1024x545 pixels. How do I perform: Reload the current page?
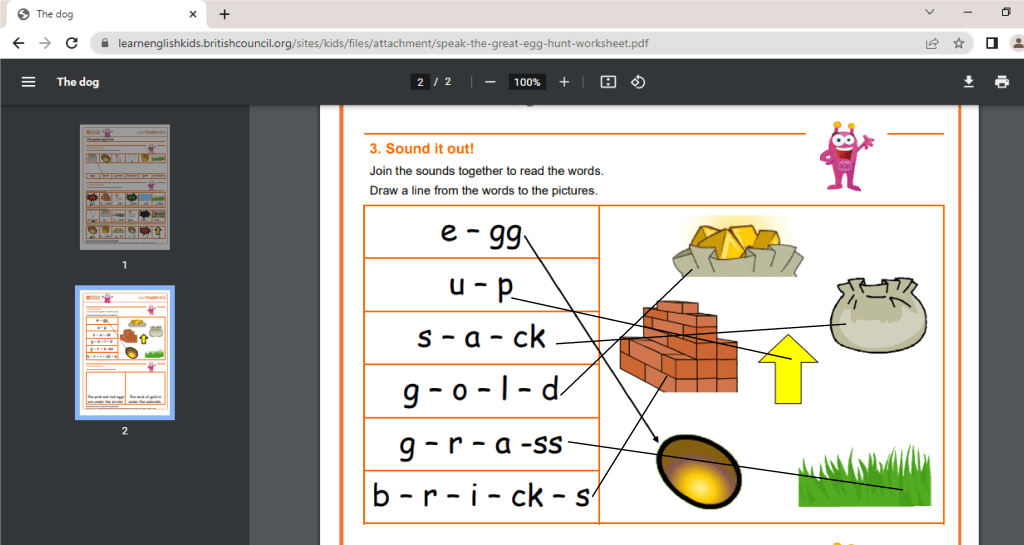(71, 43)
